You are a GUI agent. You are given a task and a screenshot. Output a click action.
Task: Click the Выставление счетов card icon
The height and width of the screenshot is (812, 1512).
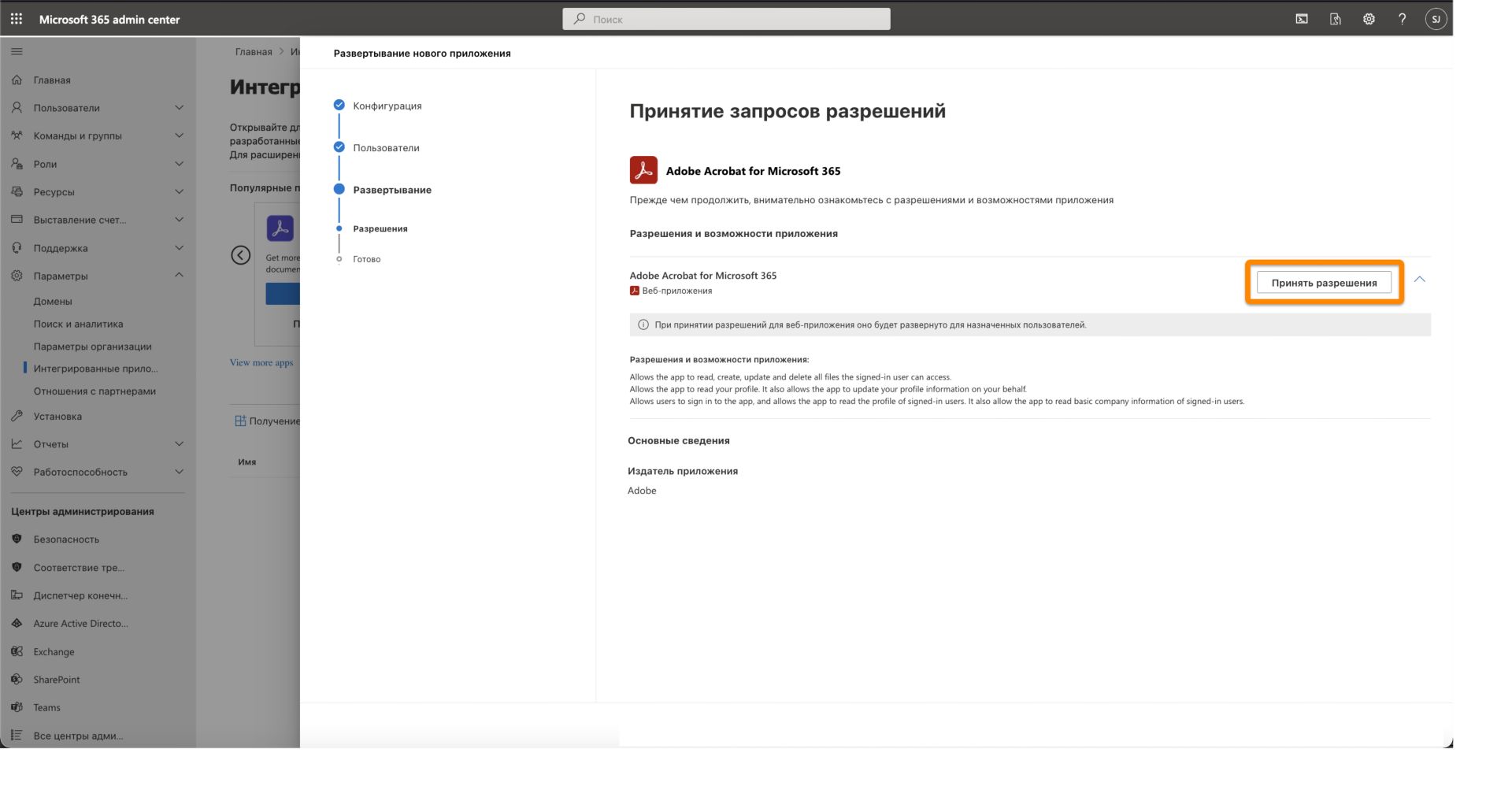click(x=17, y=220)
